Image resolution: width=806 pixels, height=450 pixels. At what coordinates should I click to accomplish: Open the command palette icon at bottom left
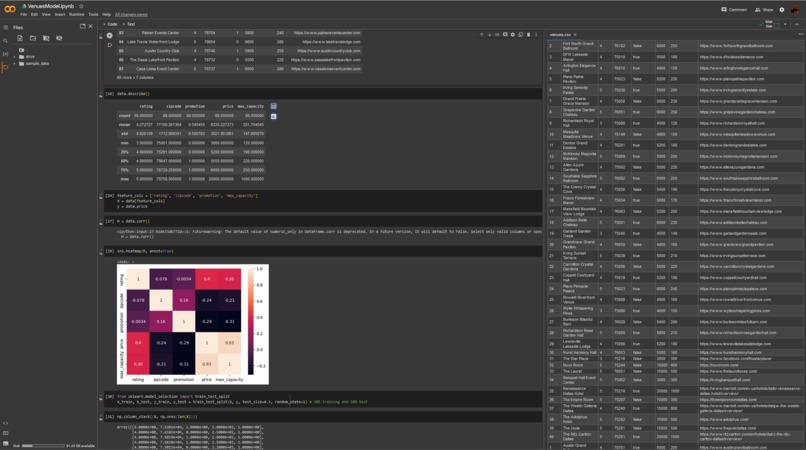tap(6, 433)
